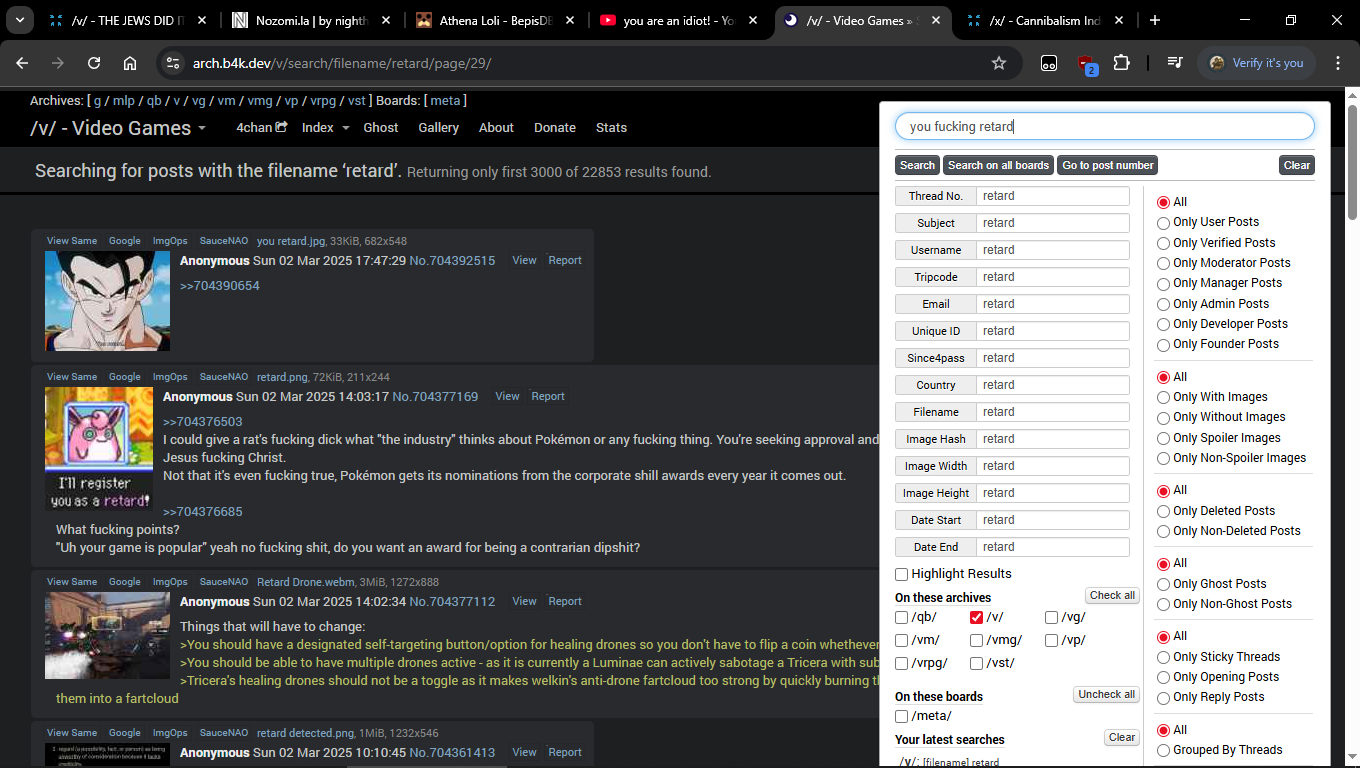Switch to the YouTube tab

pyautogui.click(x=678, y=20)
